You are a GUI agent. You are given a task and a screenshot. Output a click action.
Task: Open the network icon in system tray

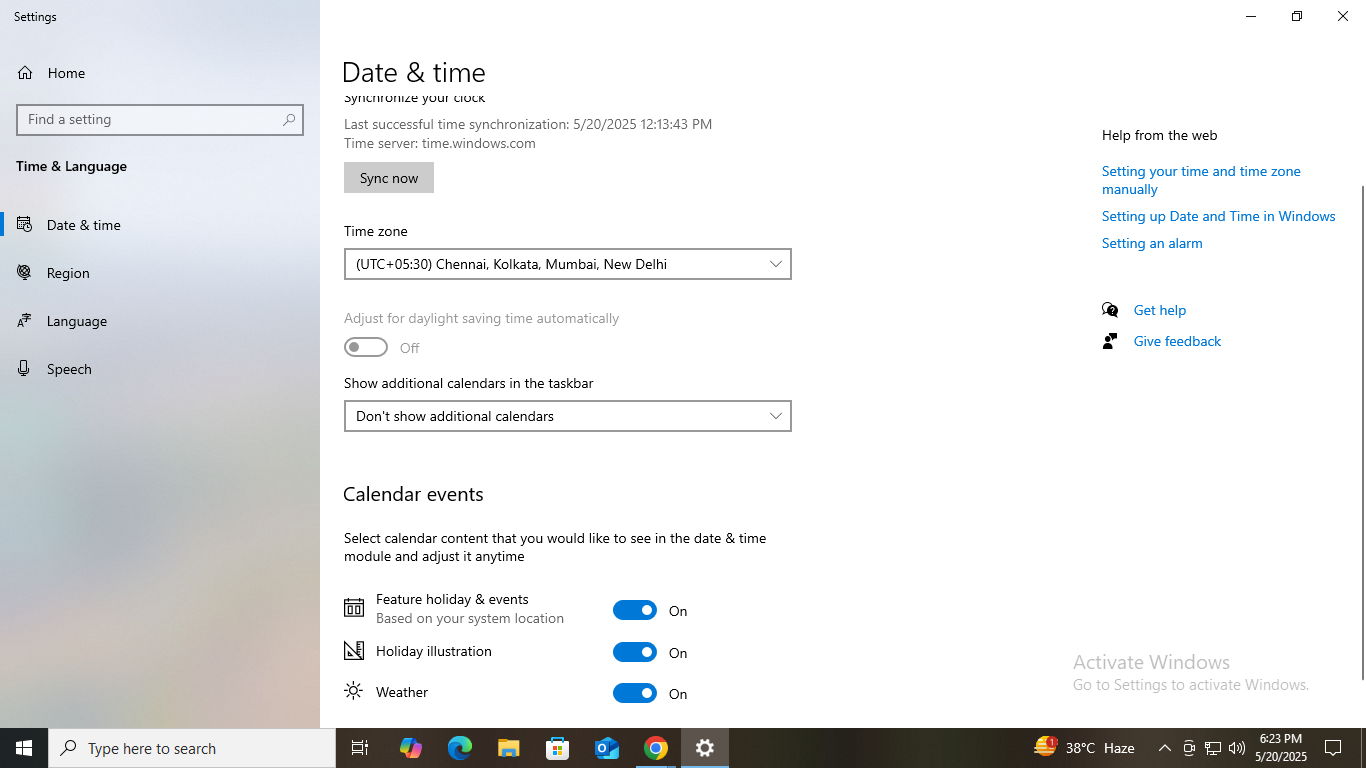(x=1213, y=748)
